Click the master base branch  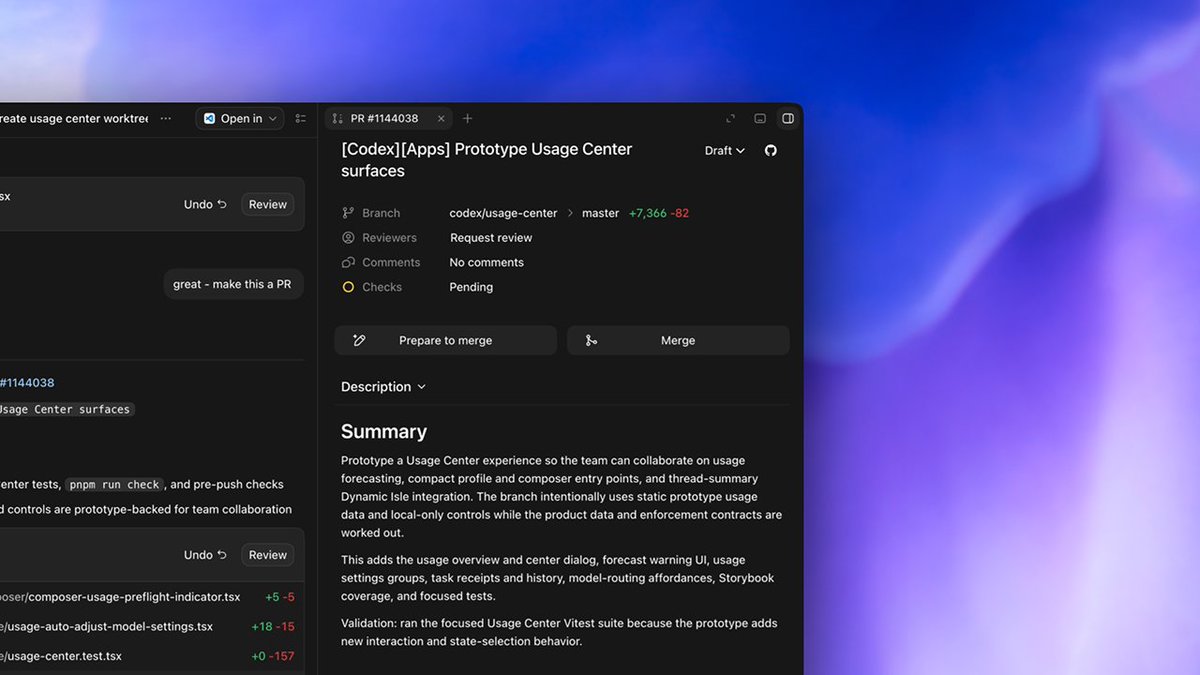[x=600, y=213]
